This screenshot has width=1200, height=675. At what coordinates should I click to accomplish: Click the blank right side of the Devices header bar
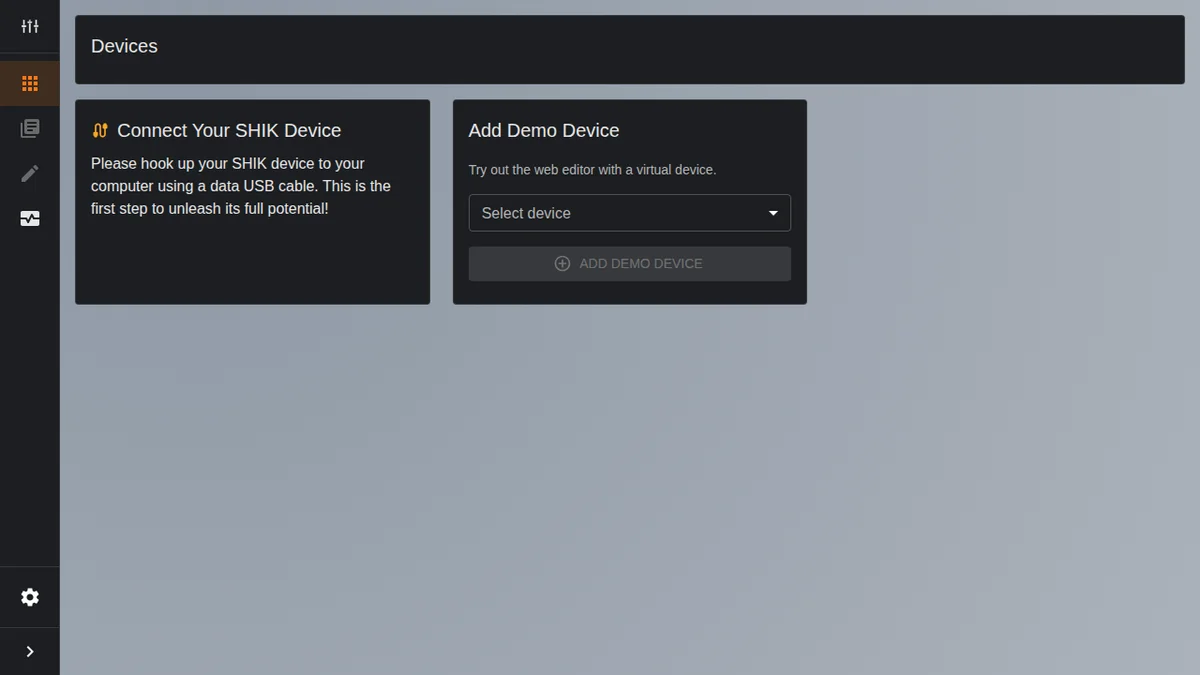point(800,49)
